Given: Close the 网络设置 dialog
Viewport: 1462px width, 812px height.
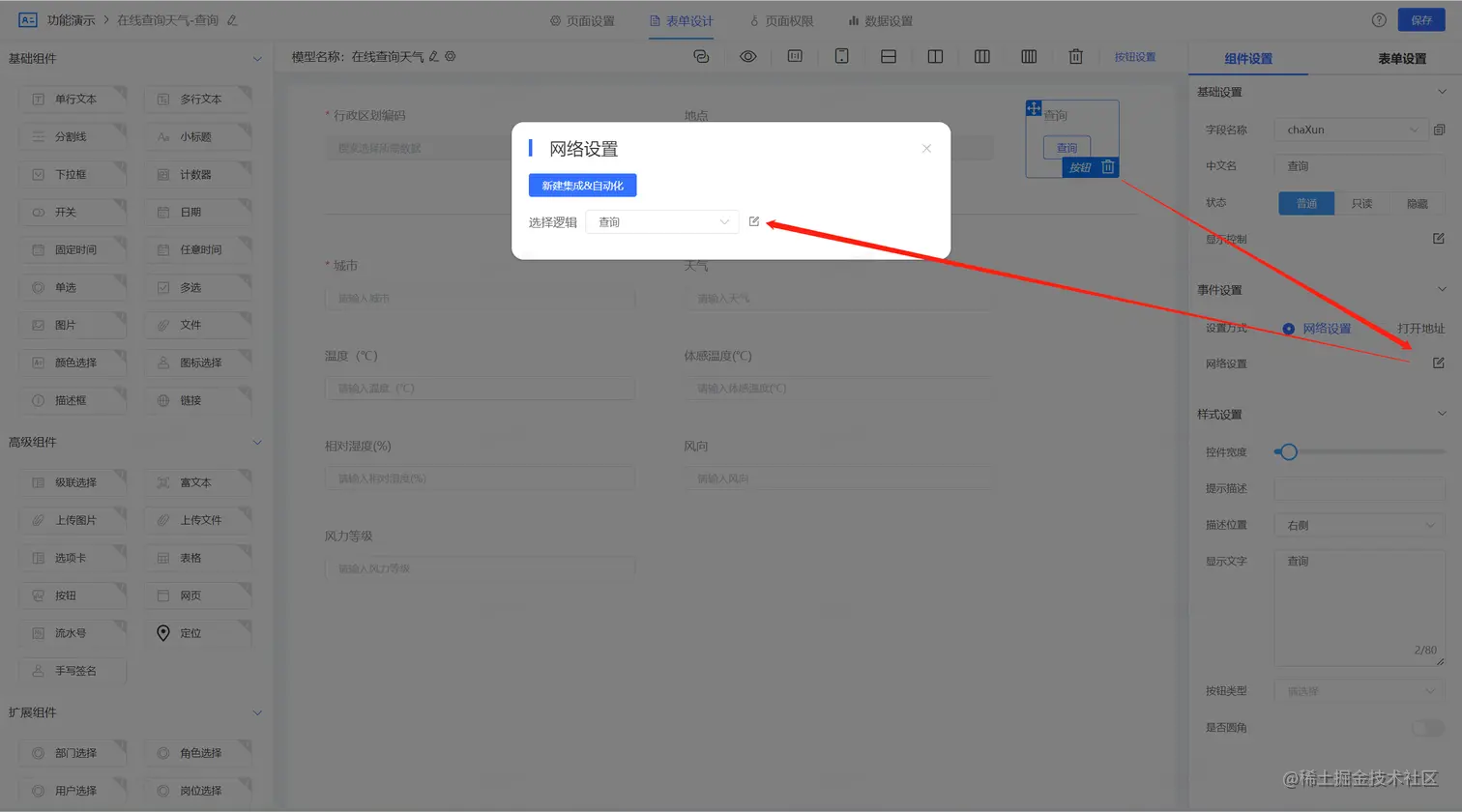Looking at the screenshot, I should (x=926, y=148).
